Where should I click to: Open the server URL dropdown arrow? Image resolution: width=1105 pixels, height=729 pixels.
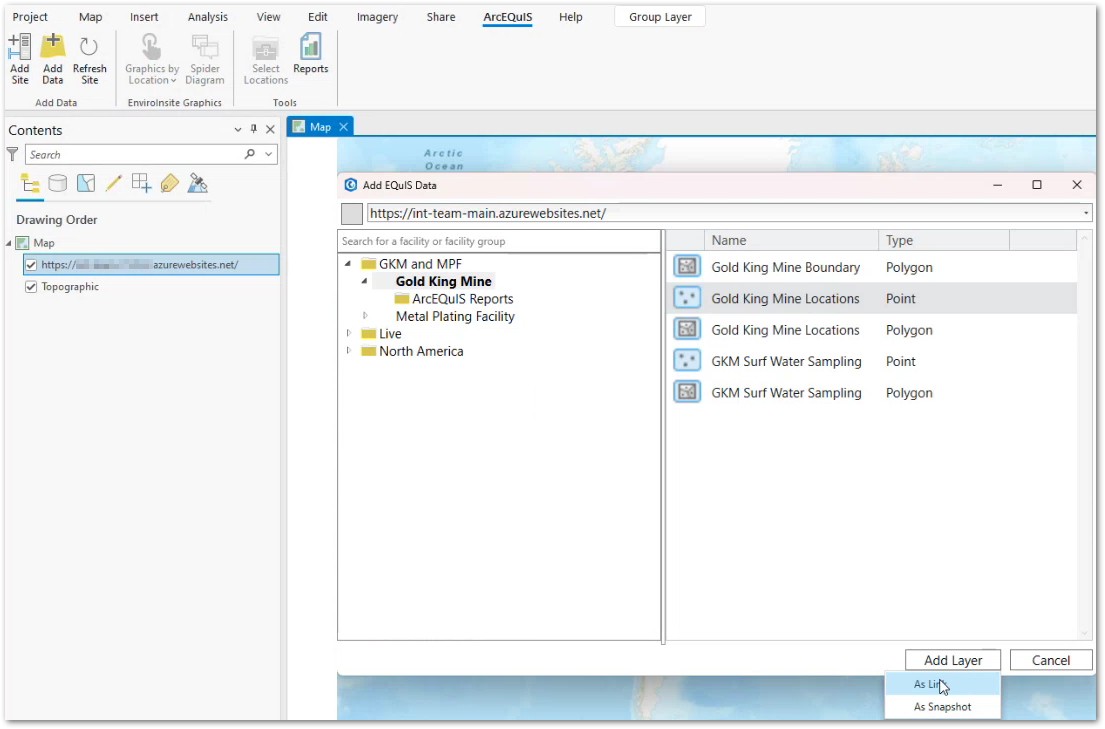1086,214
